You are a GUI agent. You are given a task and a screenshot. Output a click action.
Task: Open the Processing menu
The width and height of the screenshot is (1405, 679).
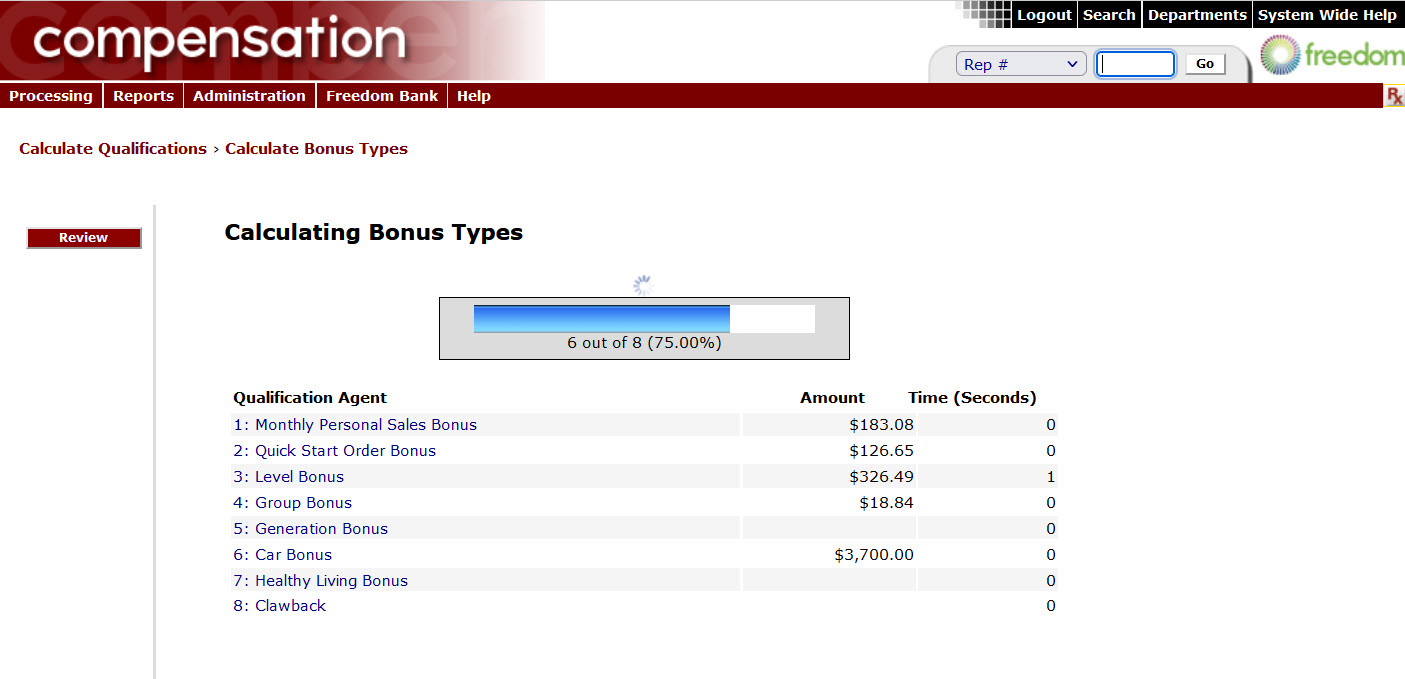pos(50,95)
